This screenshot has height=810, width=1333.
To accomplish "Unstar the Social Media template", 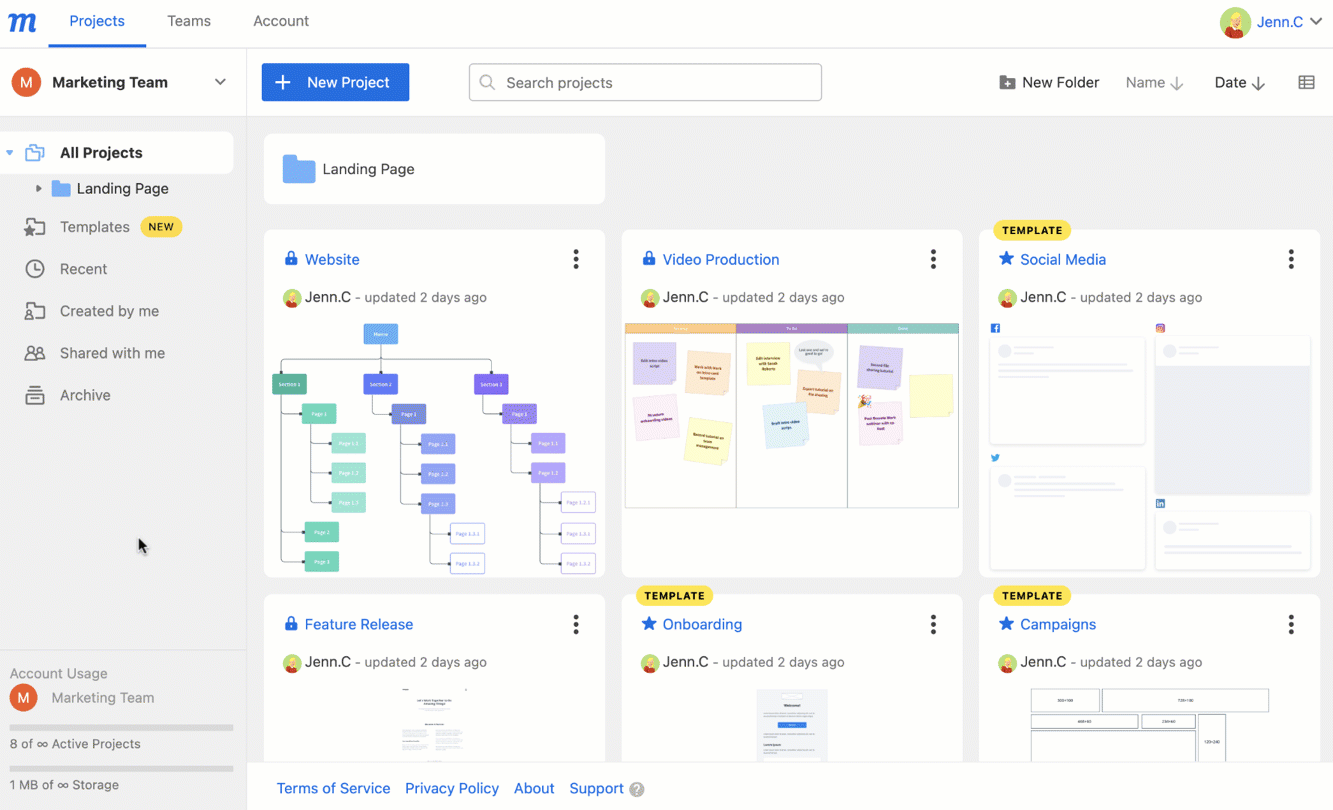I will pyautogui.click(x=1008, y=259).
